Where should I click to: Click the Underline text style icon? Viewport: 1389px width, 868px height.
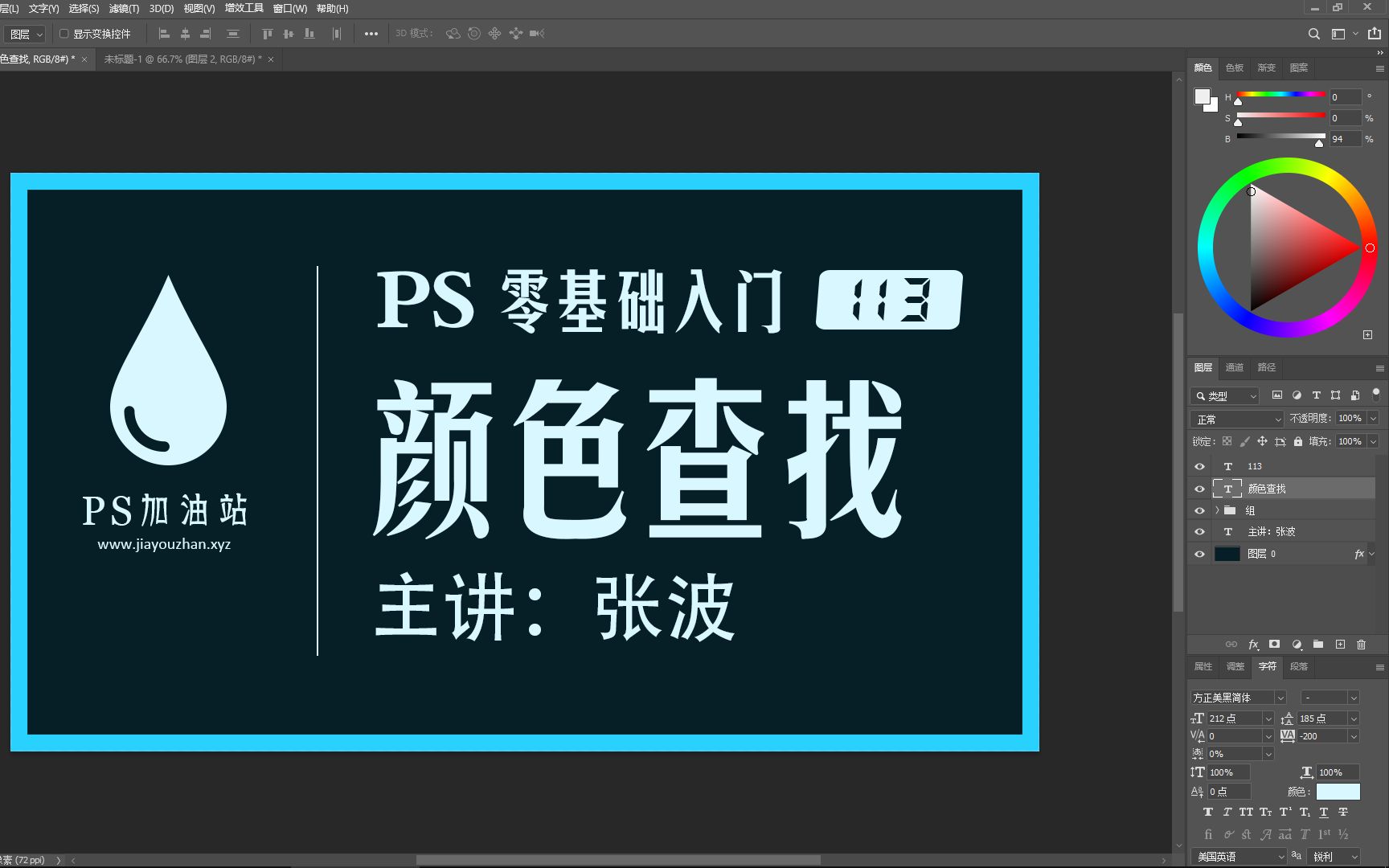click(x=1322, y=812)
